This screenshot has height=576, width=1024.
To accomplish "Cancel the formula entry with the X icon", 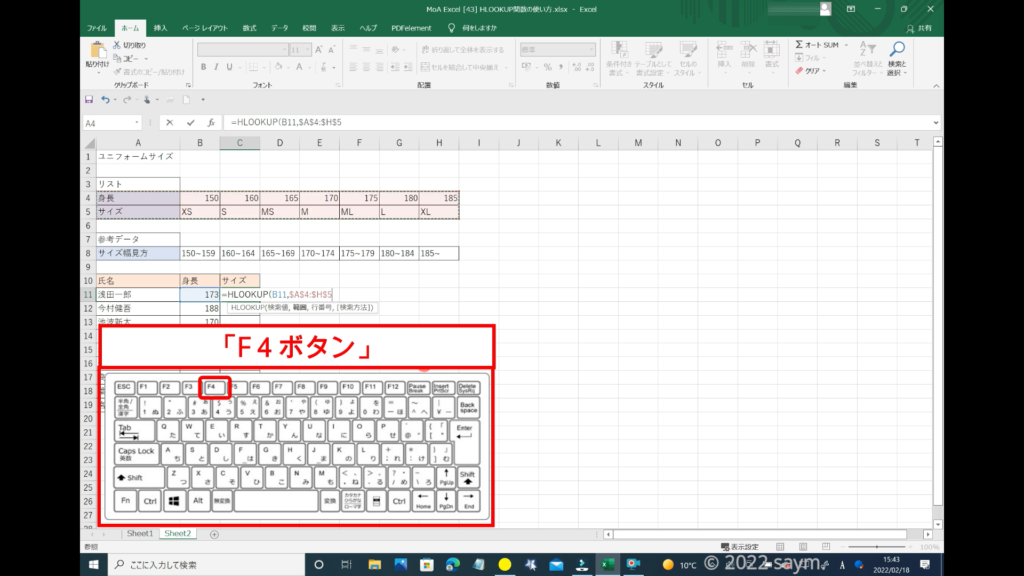I will tap(170, 122).
